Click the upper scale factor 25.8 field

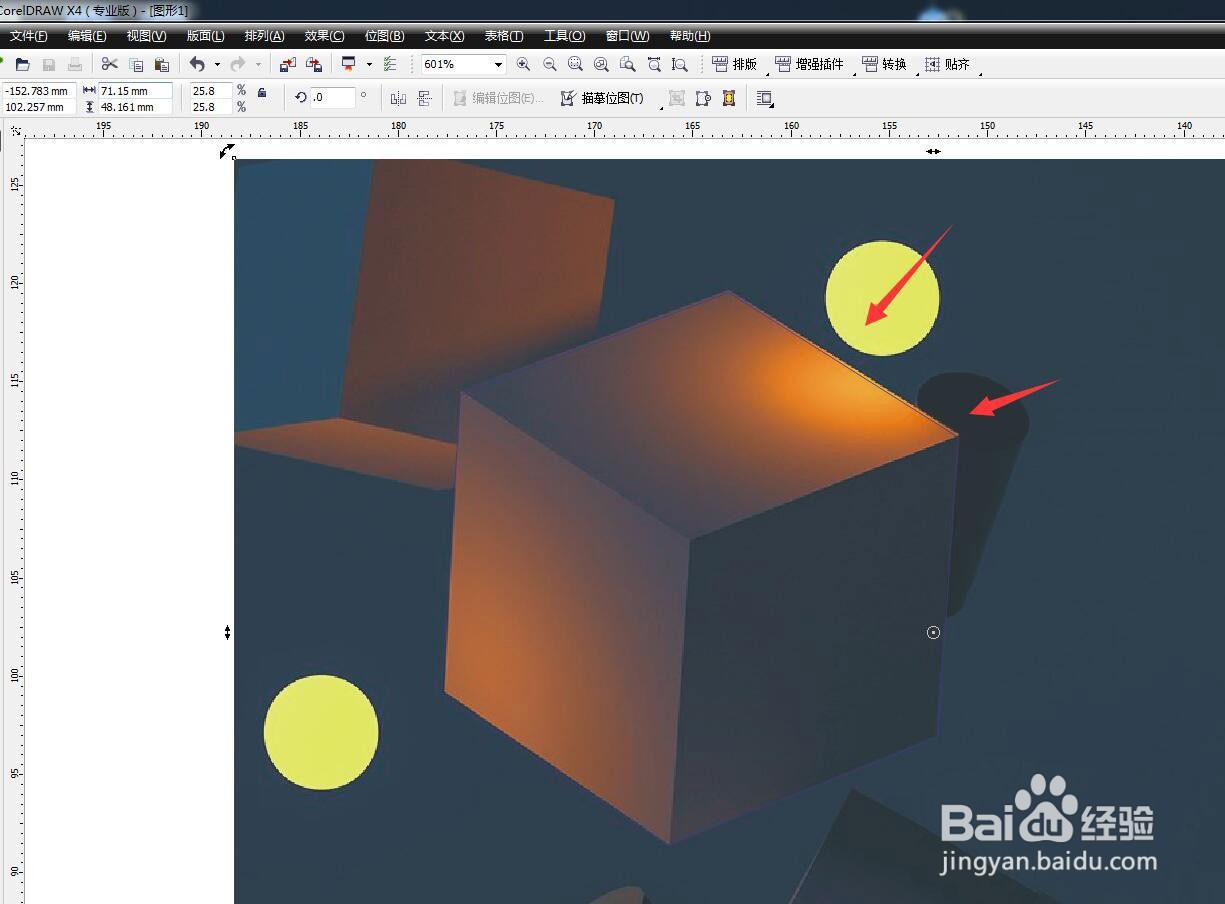point(211,91)
